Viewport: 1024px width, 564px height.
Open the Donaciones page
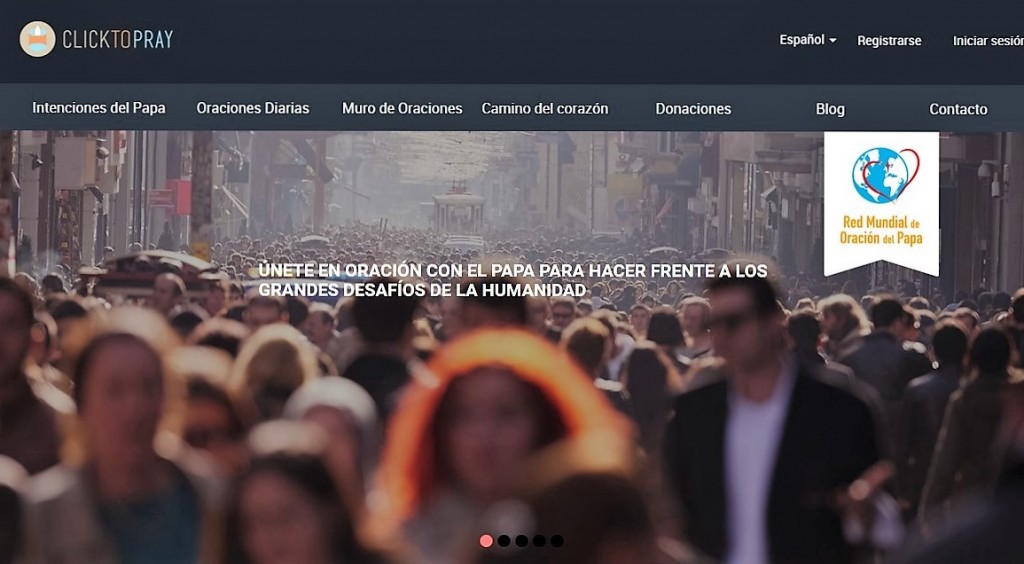[693, 108]
